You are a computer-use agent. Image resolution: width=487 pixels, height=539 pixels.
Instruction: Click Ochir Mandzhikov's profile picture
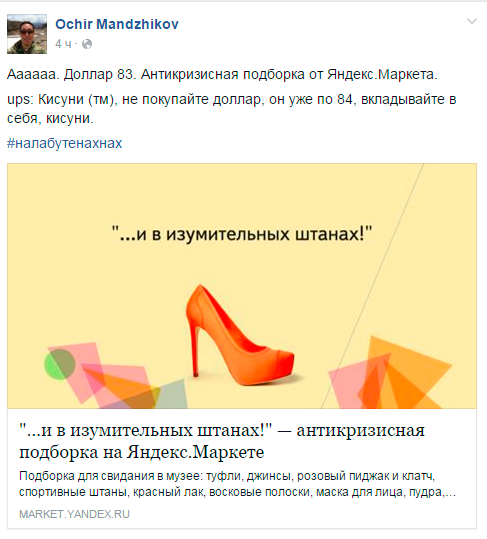[27, 34]
